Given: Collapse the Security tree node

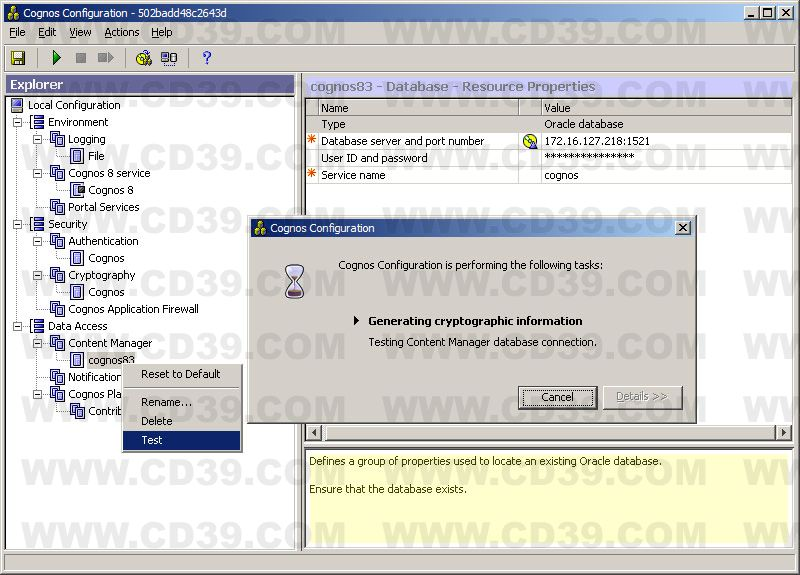Looking at the screenshot, I should click(x=17, y=224).
